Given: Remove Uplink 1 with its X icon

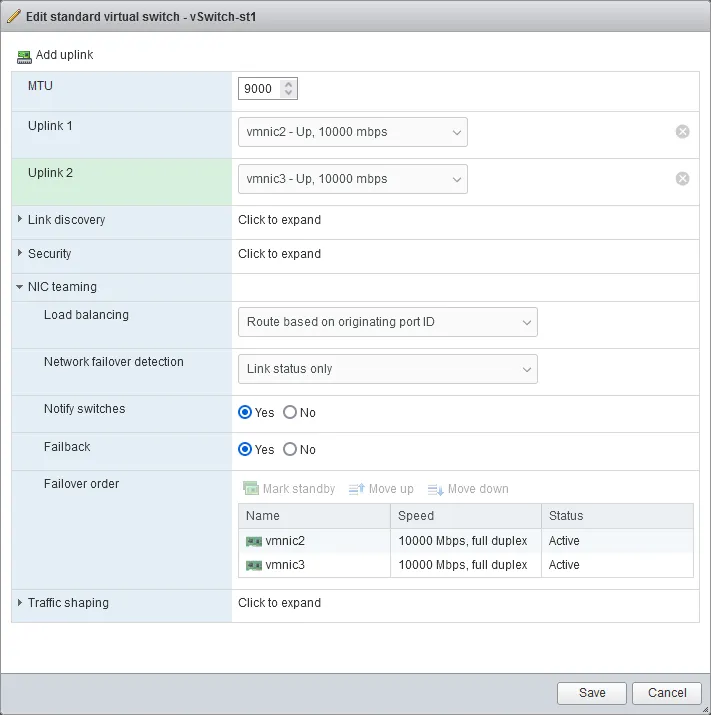Looking at the screenshot, I should (682, 132).
